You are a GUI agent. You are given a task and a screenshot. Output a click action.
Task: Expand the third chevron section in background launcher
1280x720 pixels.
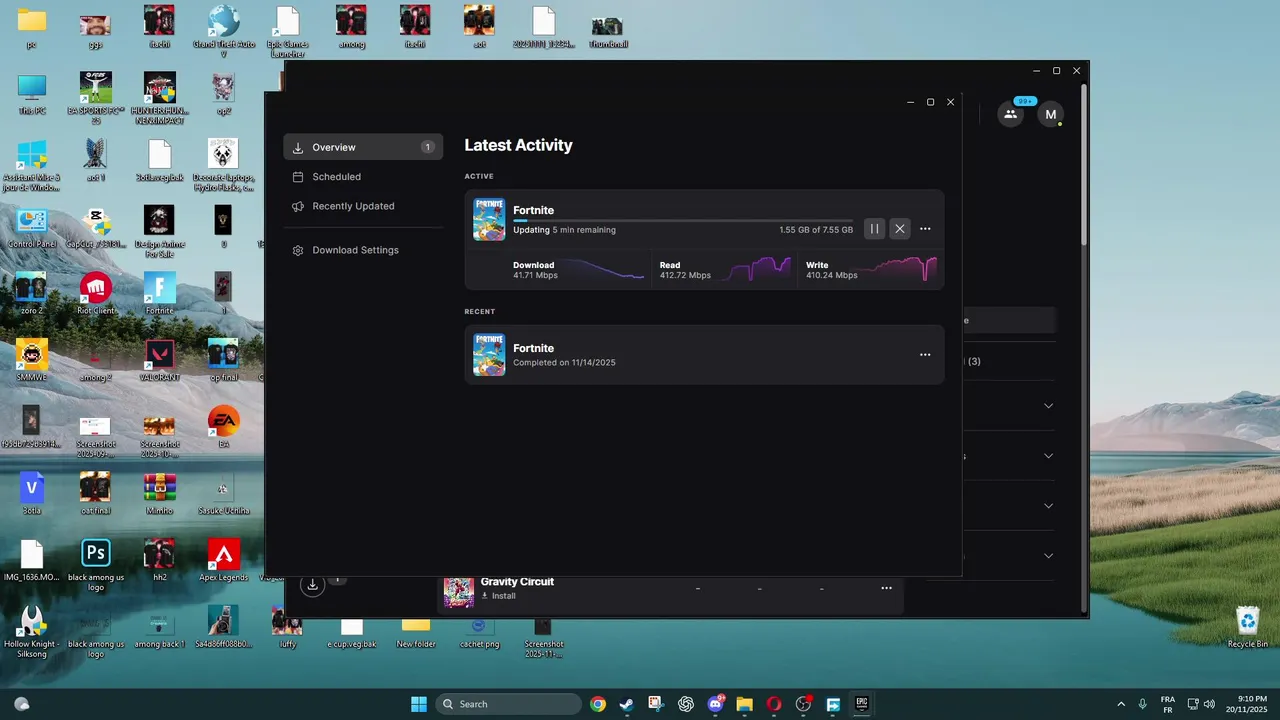[1048, 506]
